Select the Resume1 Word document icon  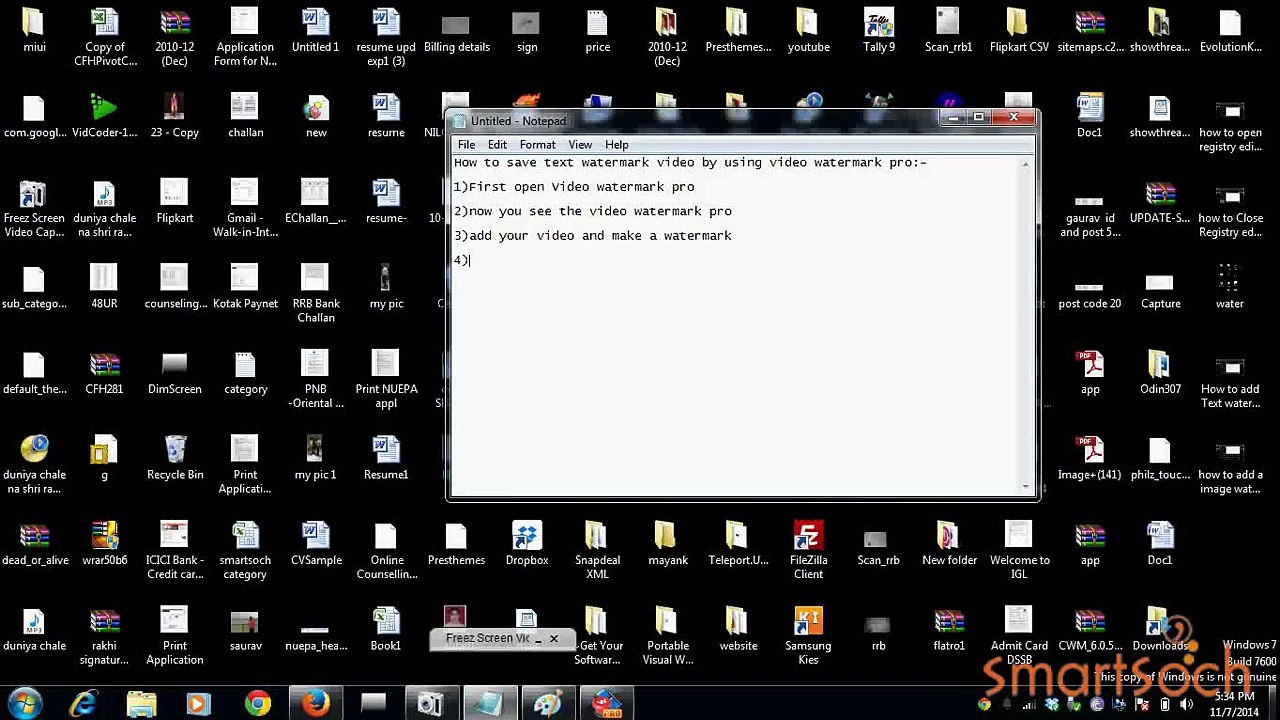pyautogui.click(x=386, y=458)
